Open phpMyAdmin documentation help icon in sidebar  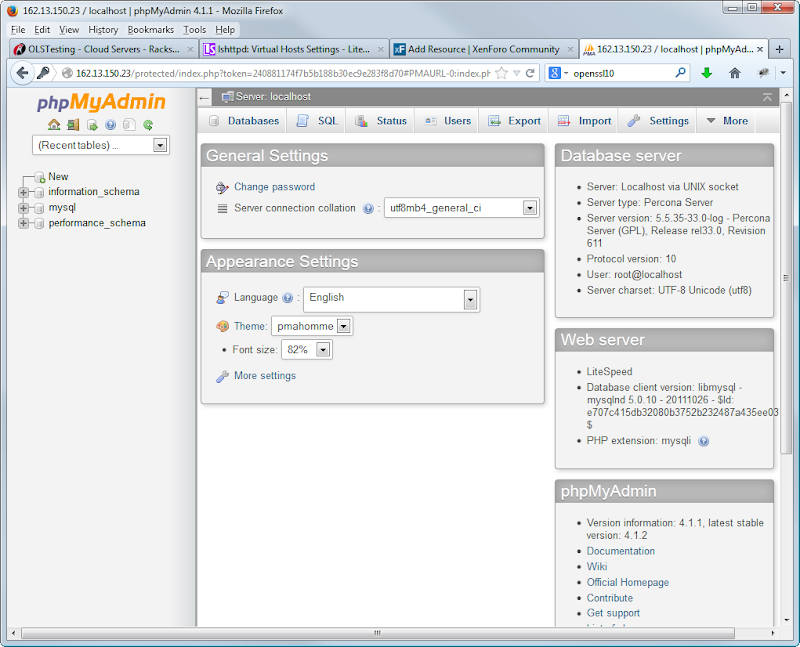click(x=110, y=125)
